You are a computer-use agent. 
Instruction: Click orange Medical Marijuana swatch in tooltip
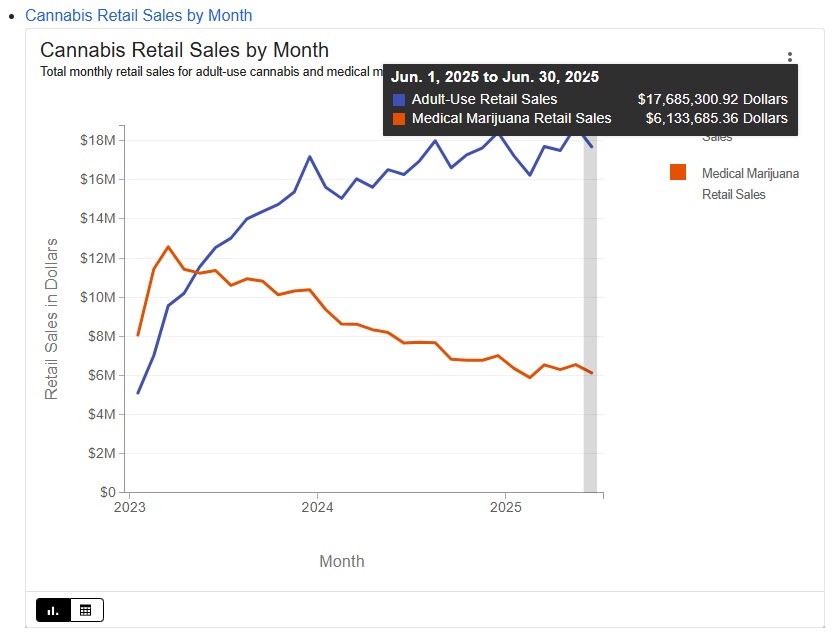pyautogui.click(x=399, y=118)
